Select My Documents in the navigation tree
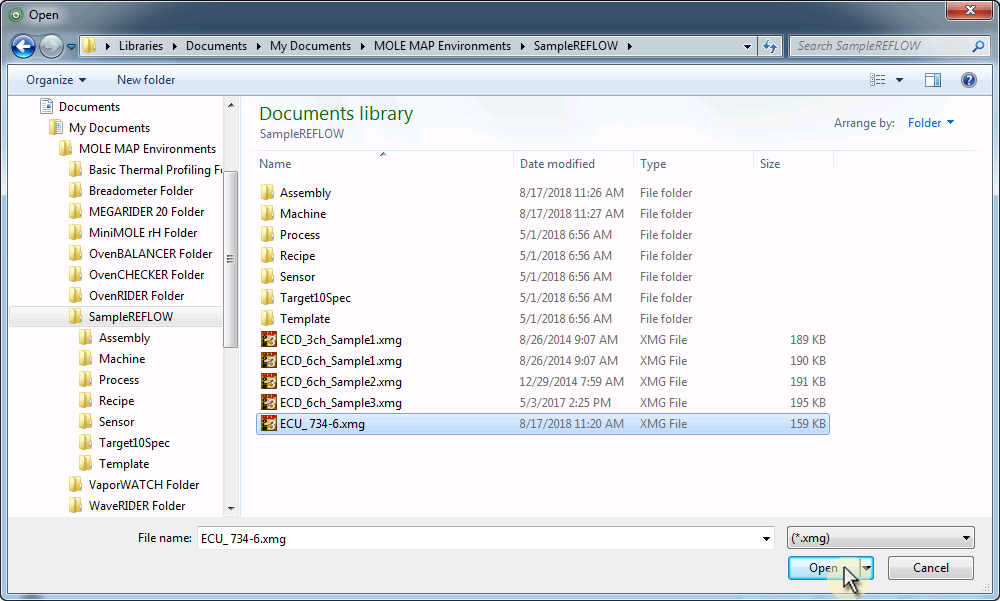 click(x=109, y=128)
